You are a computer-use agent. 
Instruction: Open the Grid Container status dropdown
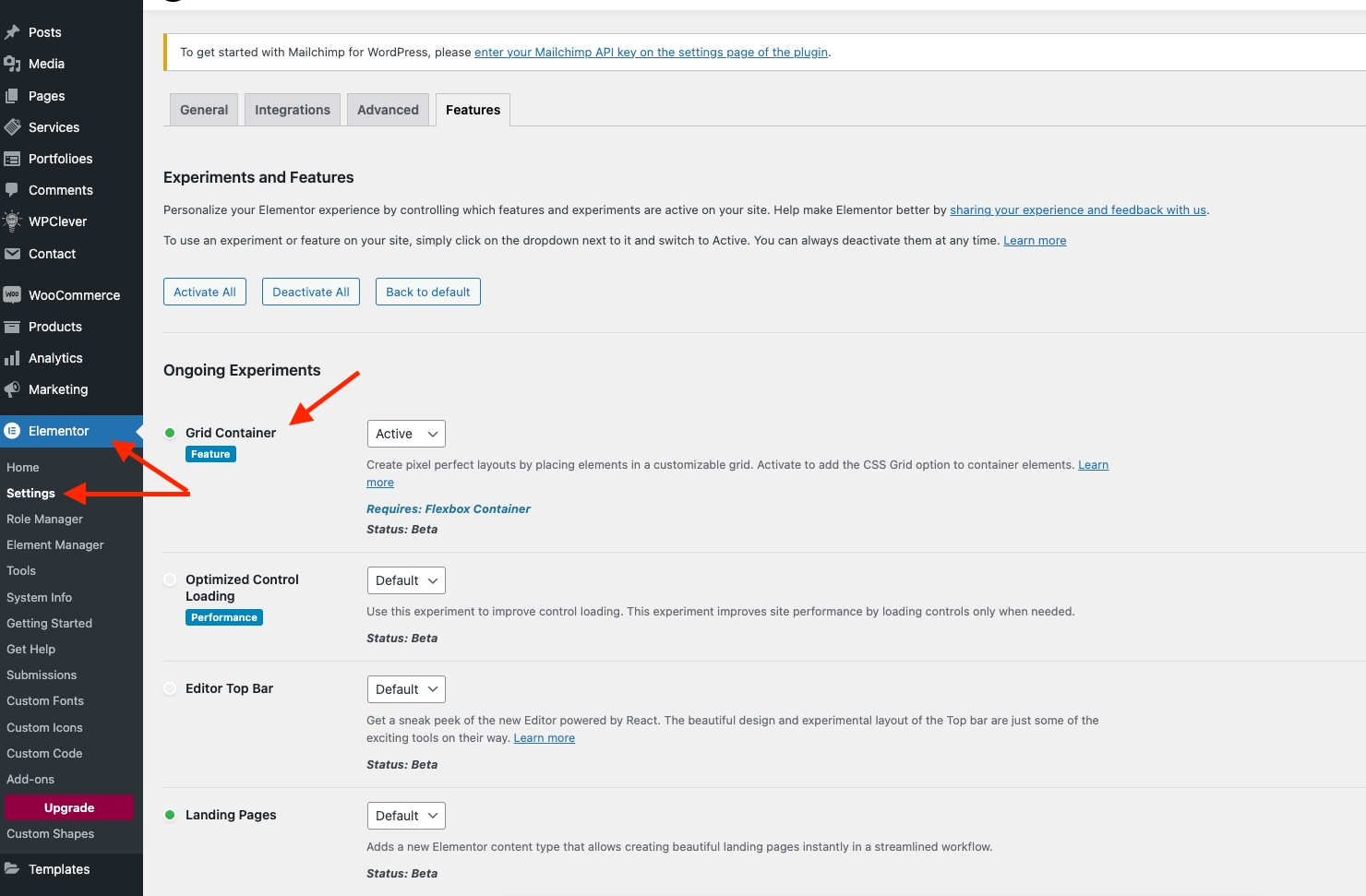click(x=406, y=434)
